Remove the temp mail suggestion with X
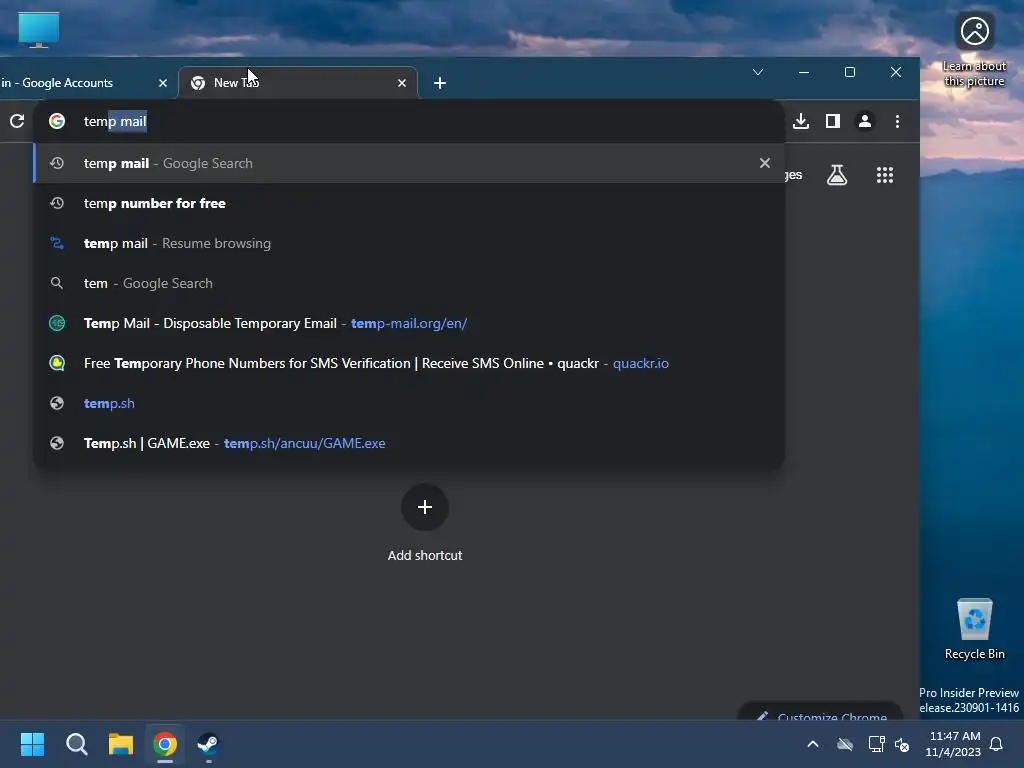This screenshot has height=768, width=1024. click(765, 163)
